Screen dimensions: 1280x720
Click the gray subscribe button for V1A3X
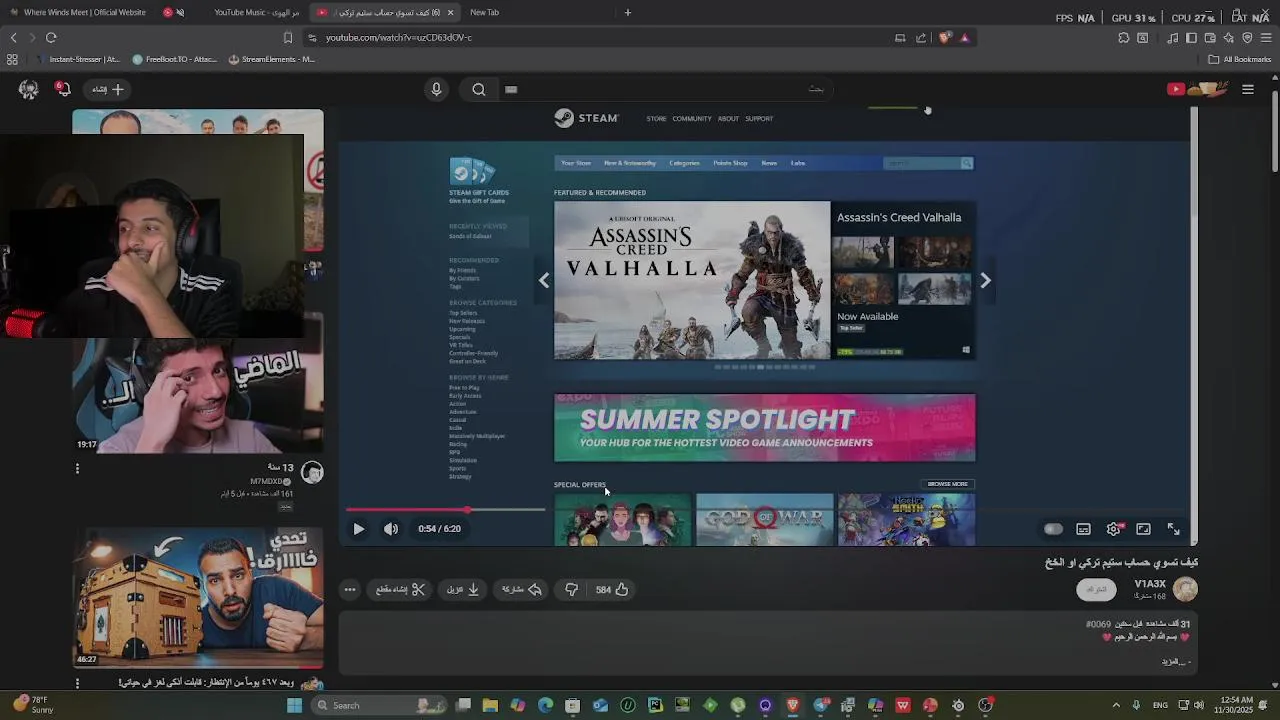point(1096,590)
